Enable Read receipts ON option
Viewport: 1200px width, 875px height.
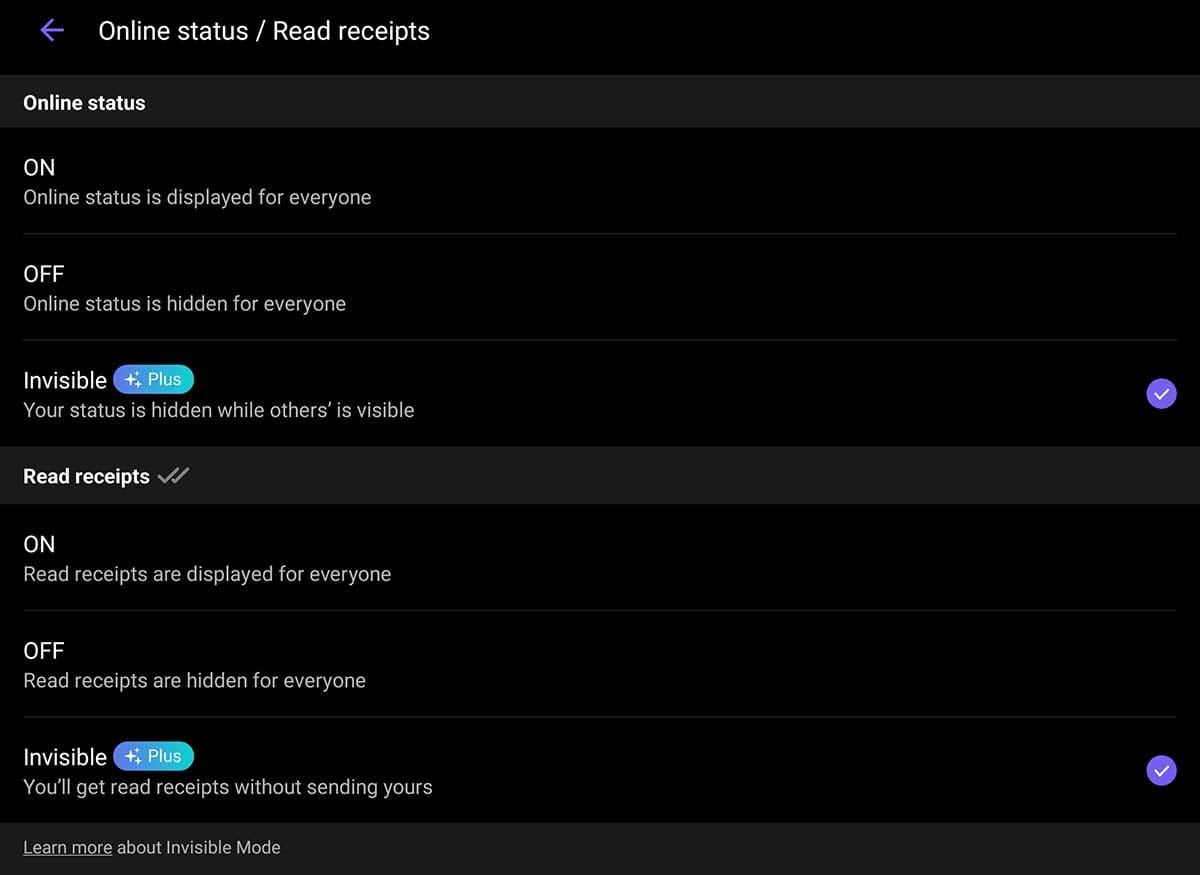[40, 544]
